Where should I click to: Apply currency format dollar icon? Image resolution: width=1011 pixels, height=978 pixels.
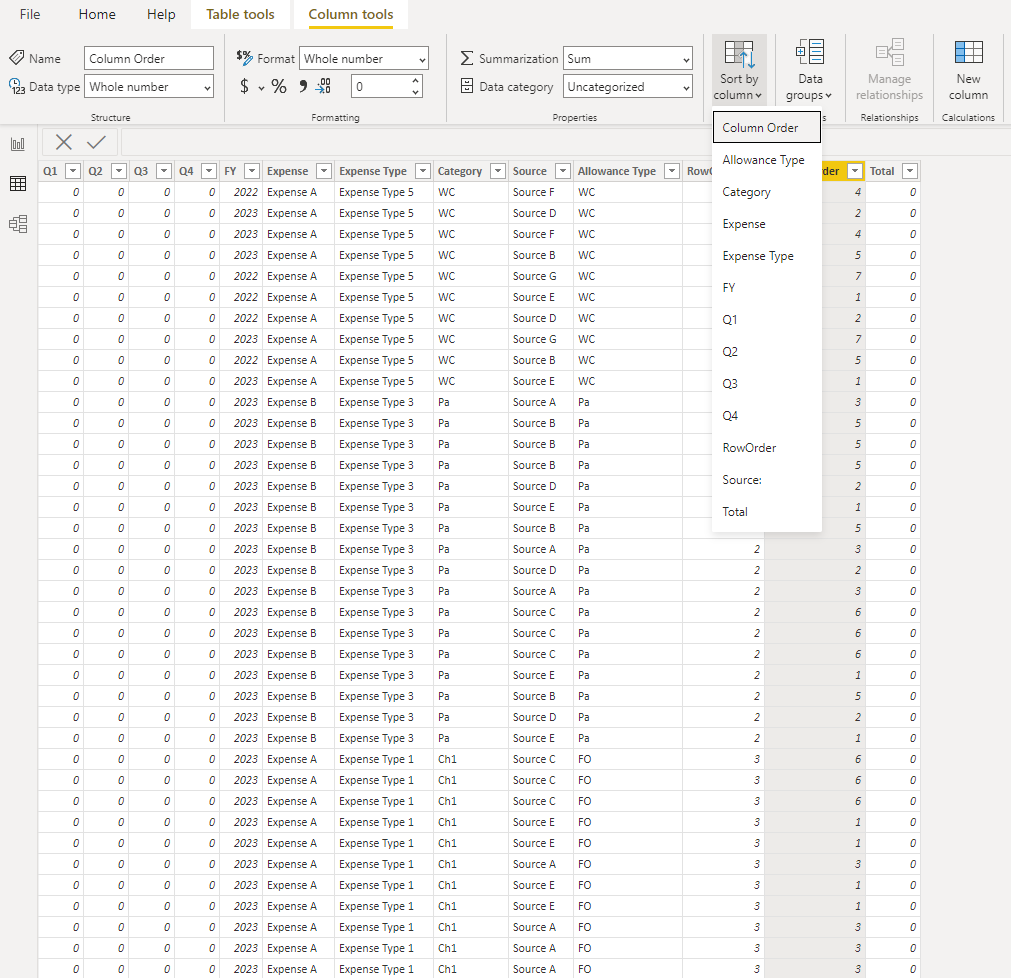[x=244, y=86]
